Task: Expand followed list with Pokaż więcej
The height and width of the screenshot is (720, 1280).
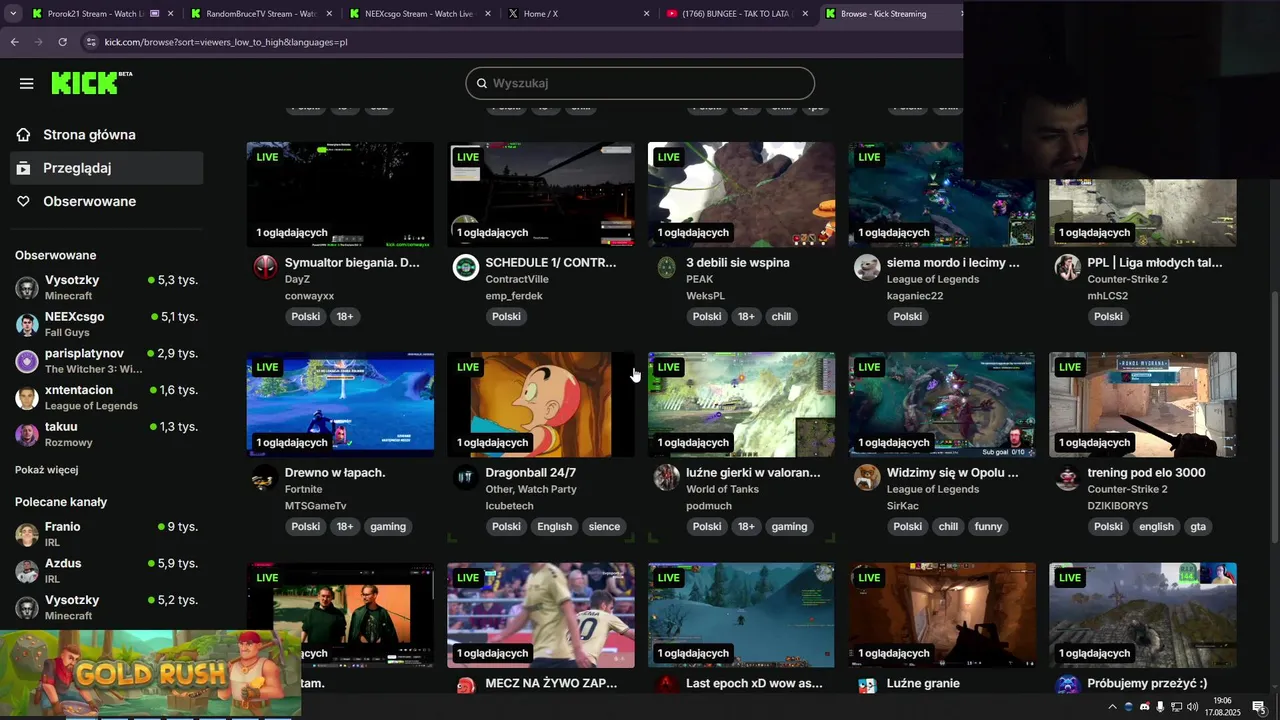Action: tap(46, 470)
